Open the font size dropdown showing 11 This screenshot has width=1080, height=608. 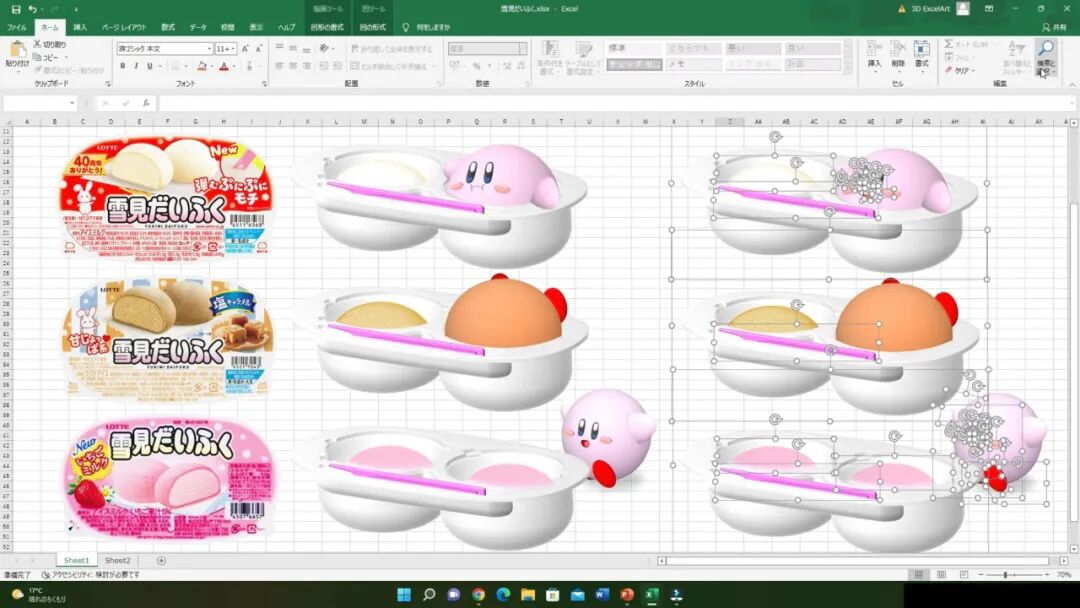point(233,49)
